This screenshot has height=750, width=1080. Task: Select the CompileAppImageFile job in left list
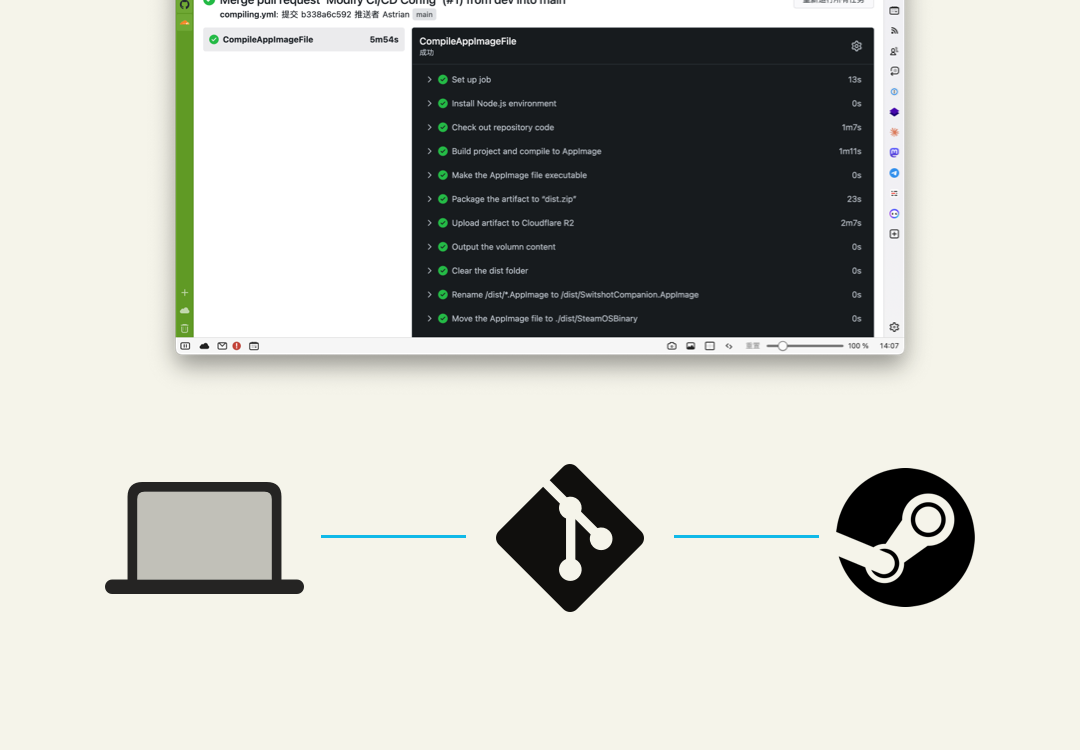[304, 39]
